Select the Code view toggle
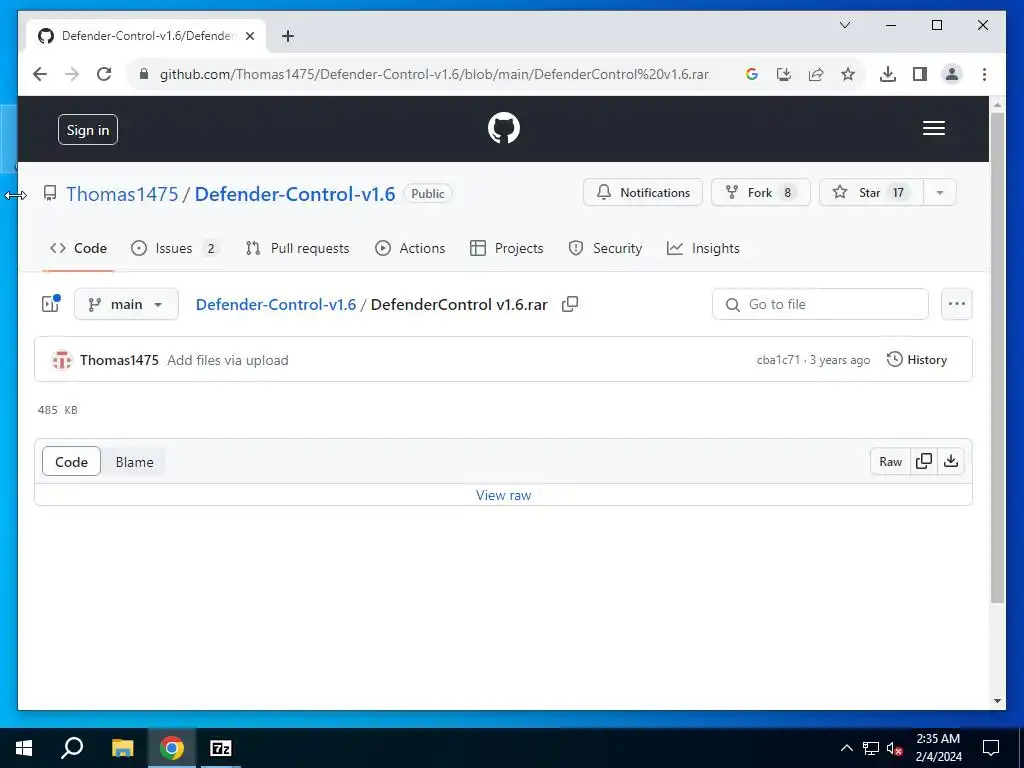The height and width of the screenshot is (768, 1024). coord(71,462)
